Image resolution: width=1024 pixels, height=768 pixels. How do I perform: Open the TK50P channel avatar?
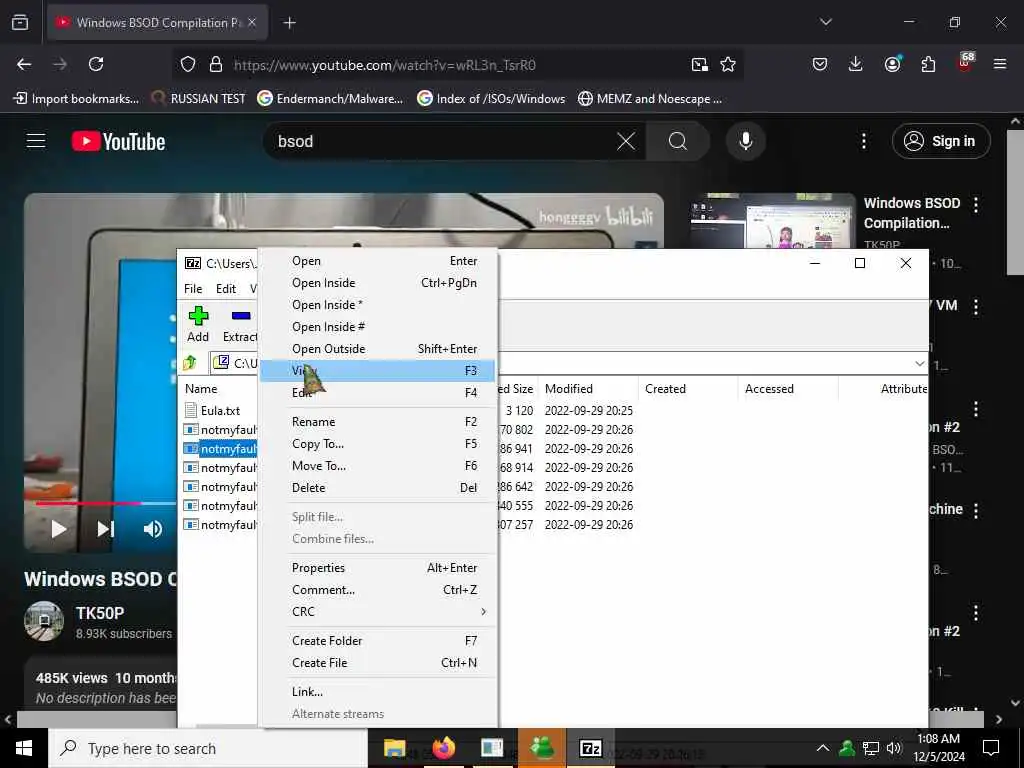tap(44, 621)
